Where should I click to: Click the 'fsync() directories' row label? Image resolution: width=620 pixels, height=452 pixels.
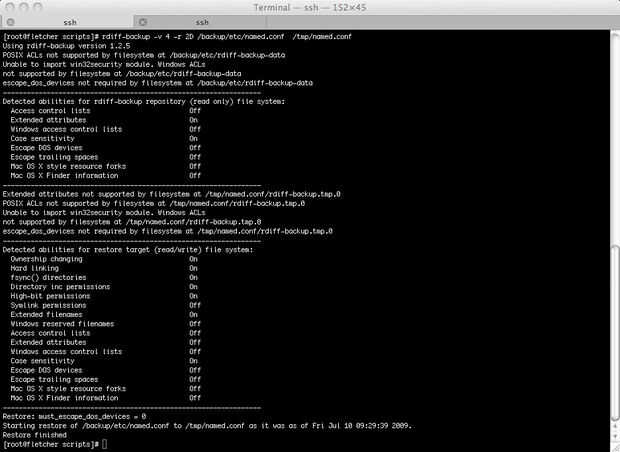[49, 278]
